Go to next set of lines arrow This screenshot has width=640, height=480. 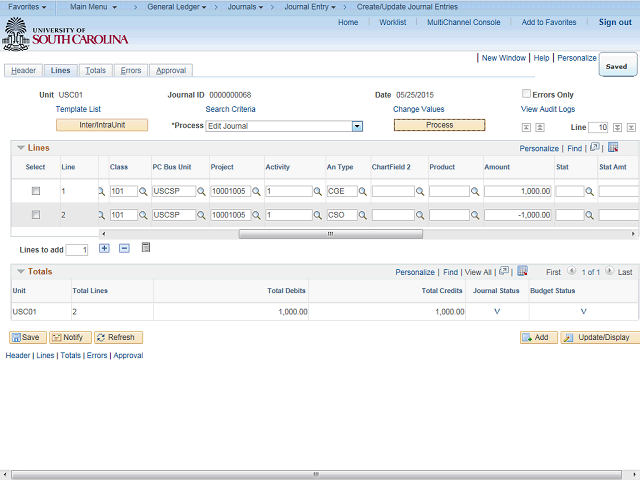[x=618, y=128]
